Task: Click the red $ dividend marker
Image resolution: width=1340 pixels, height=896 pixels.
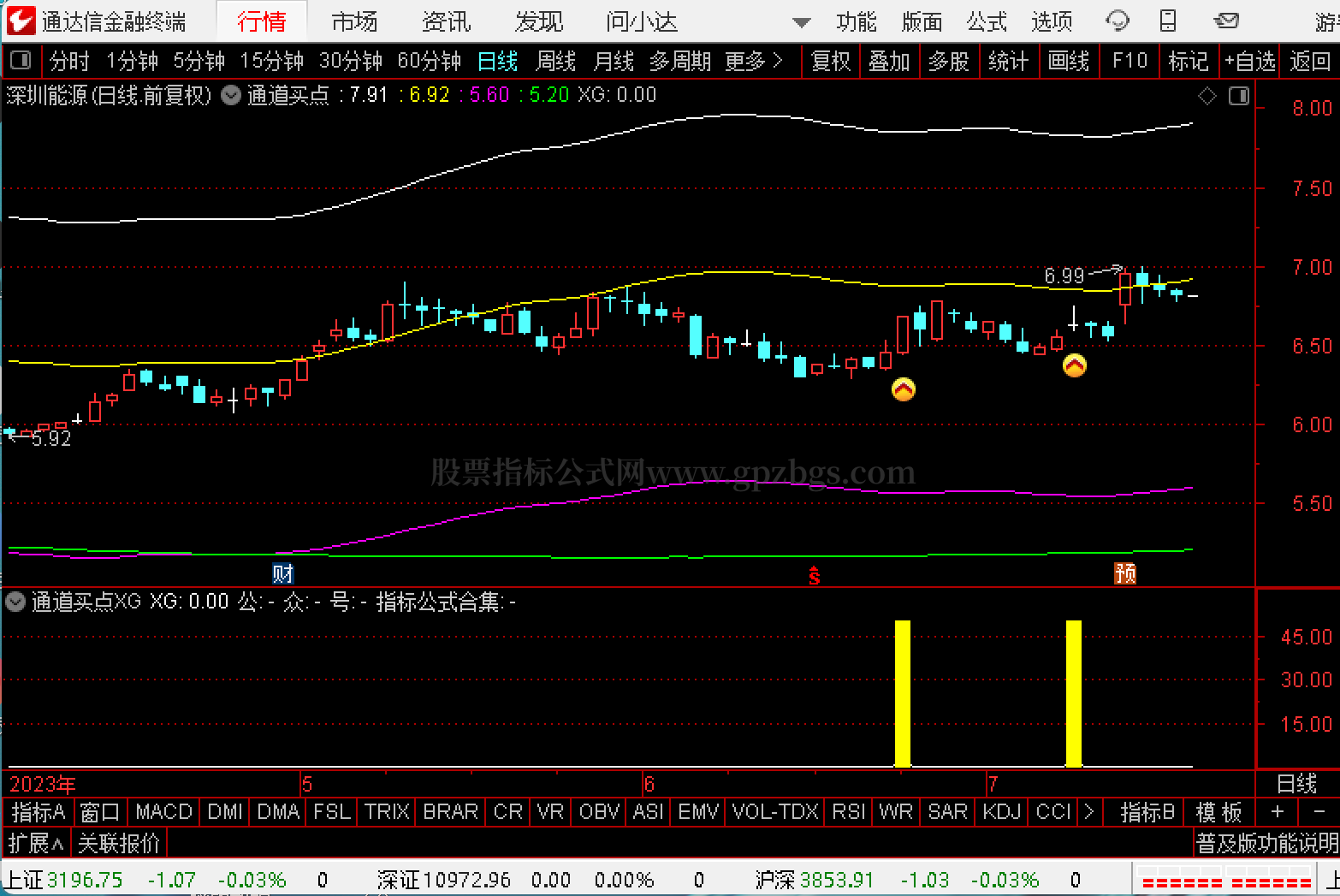Action: pos(814,576)
